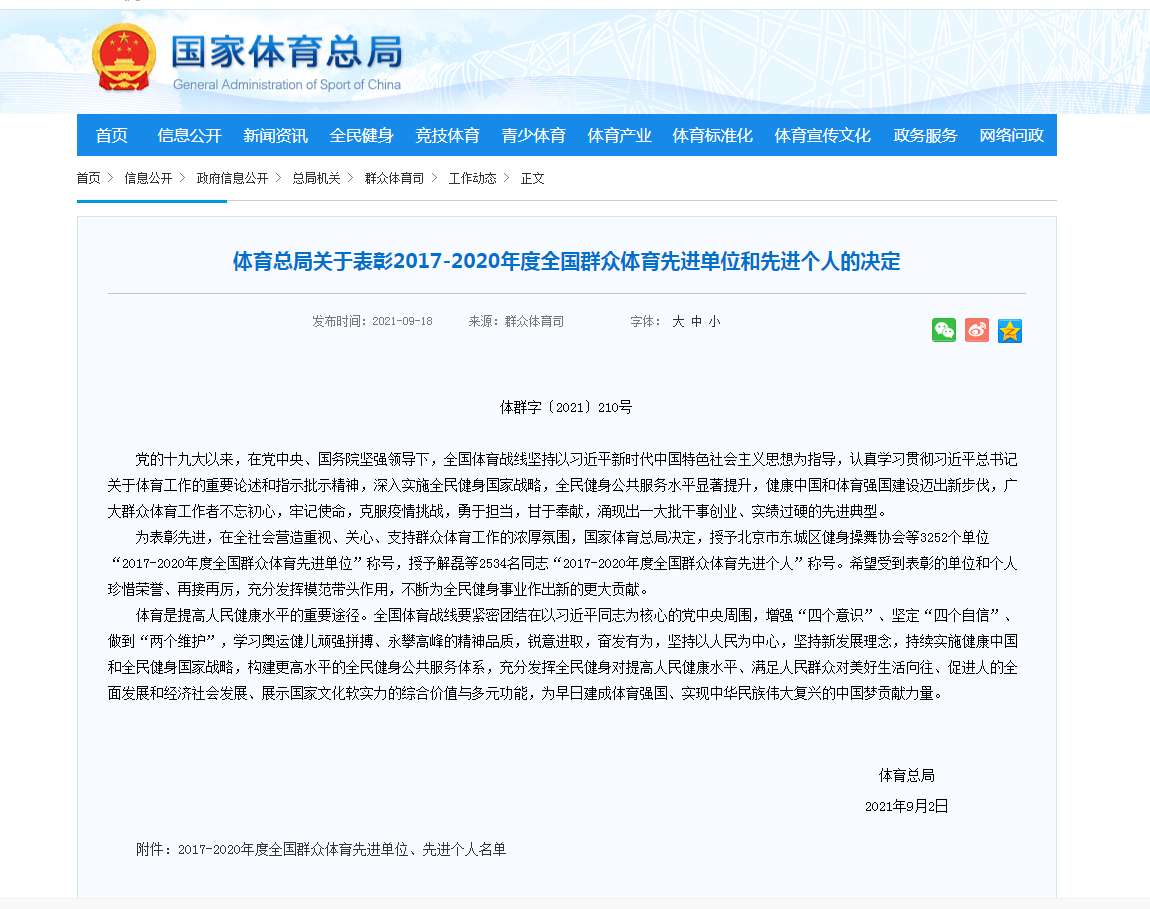Screen dimensions: 1150x909
Task: Click the national emblem logo
Action: point(124,57)
